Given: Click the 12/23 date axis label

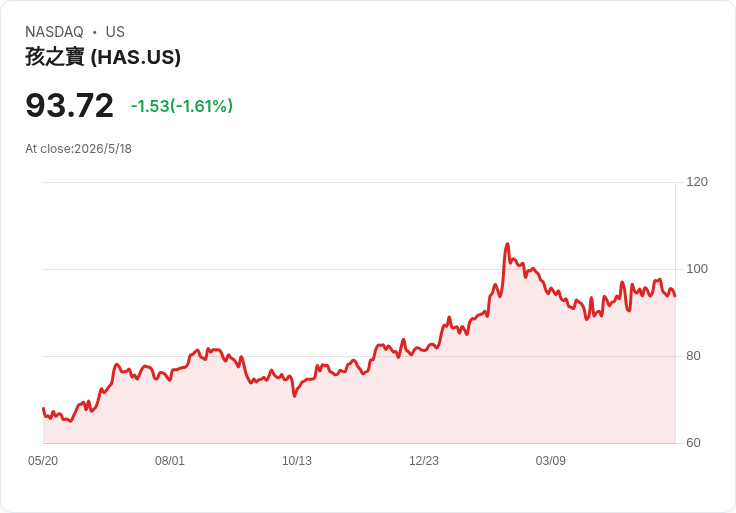Looking at the screenshot, I should tap(424, 461).
